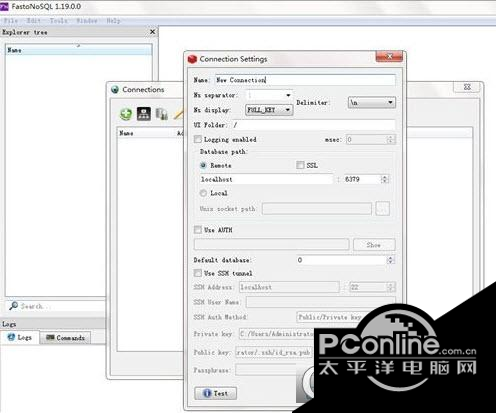Click the Unix socket path browse button
Image resolution: width=496 pixels, height=413 pixels.
coord(382,209)
